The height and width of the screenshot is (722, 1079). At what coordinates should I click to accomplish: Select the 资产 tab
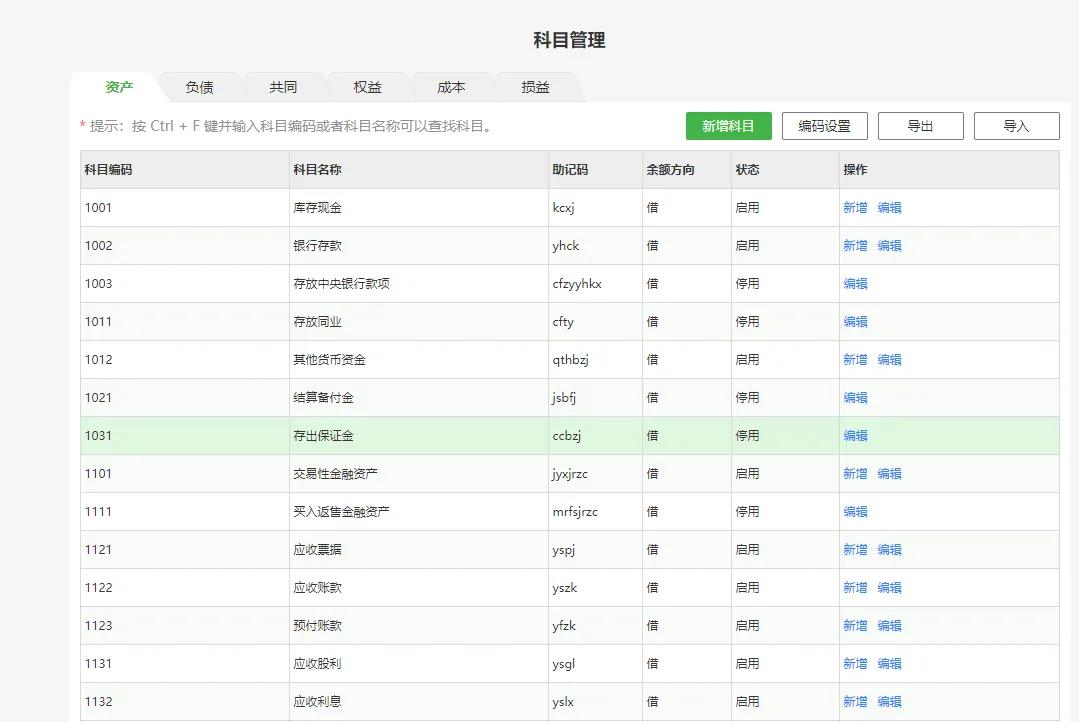pyautogui.click(x=117, y=87)
